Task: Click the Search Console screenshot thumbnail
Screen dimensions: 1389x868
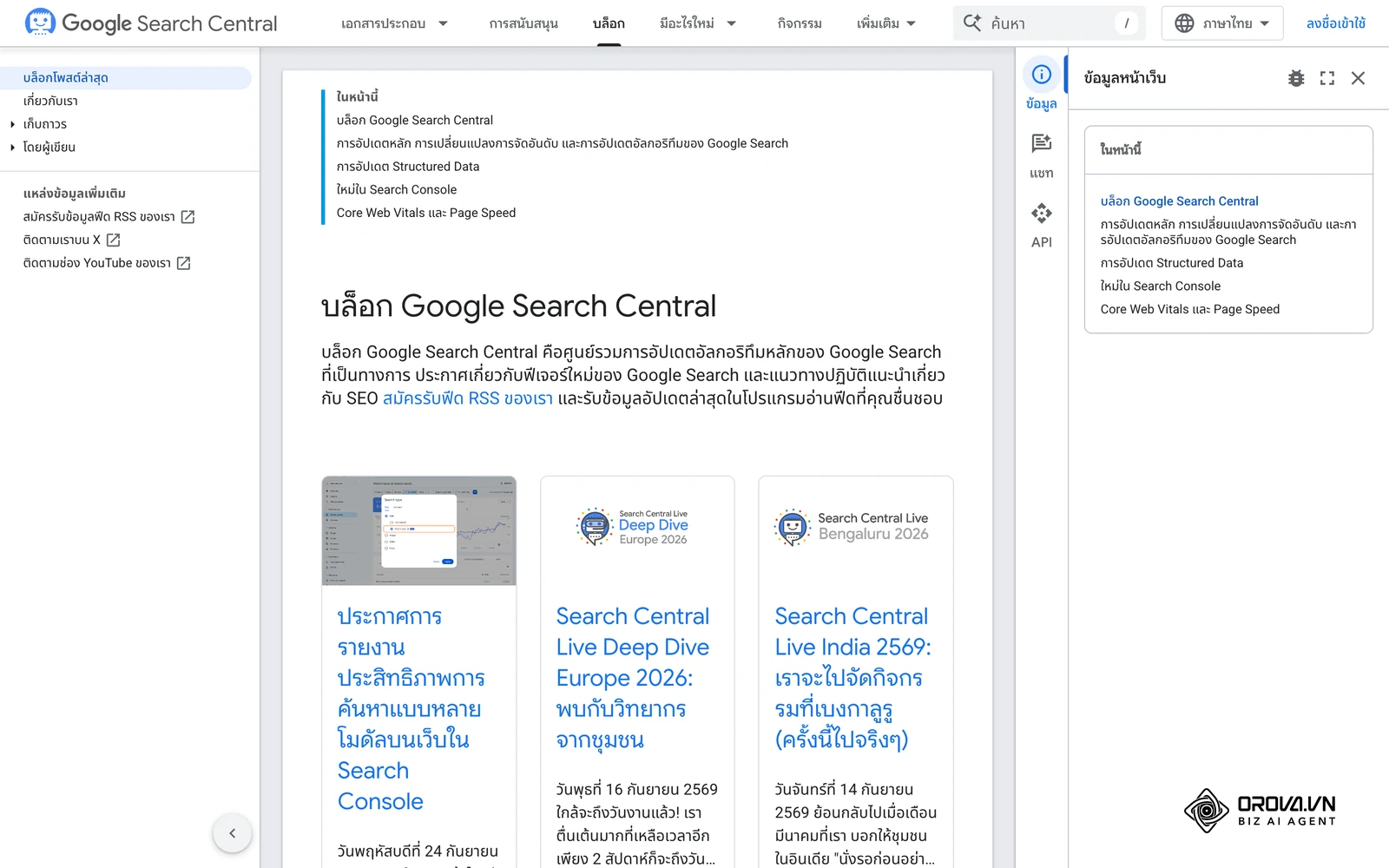Action: 419,531
